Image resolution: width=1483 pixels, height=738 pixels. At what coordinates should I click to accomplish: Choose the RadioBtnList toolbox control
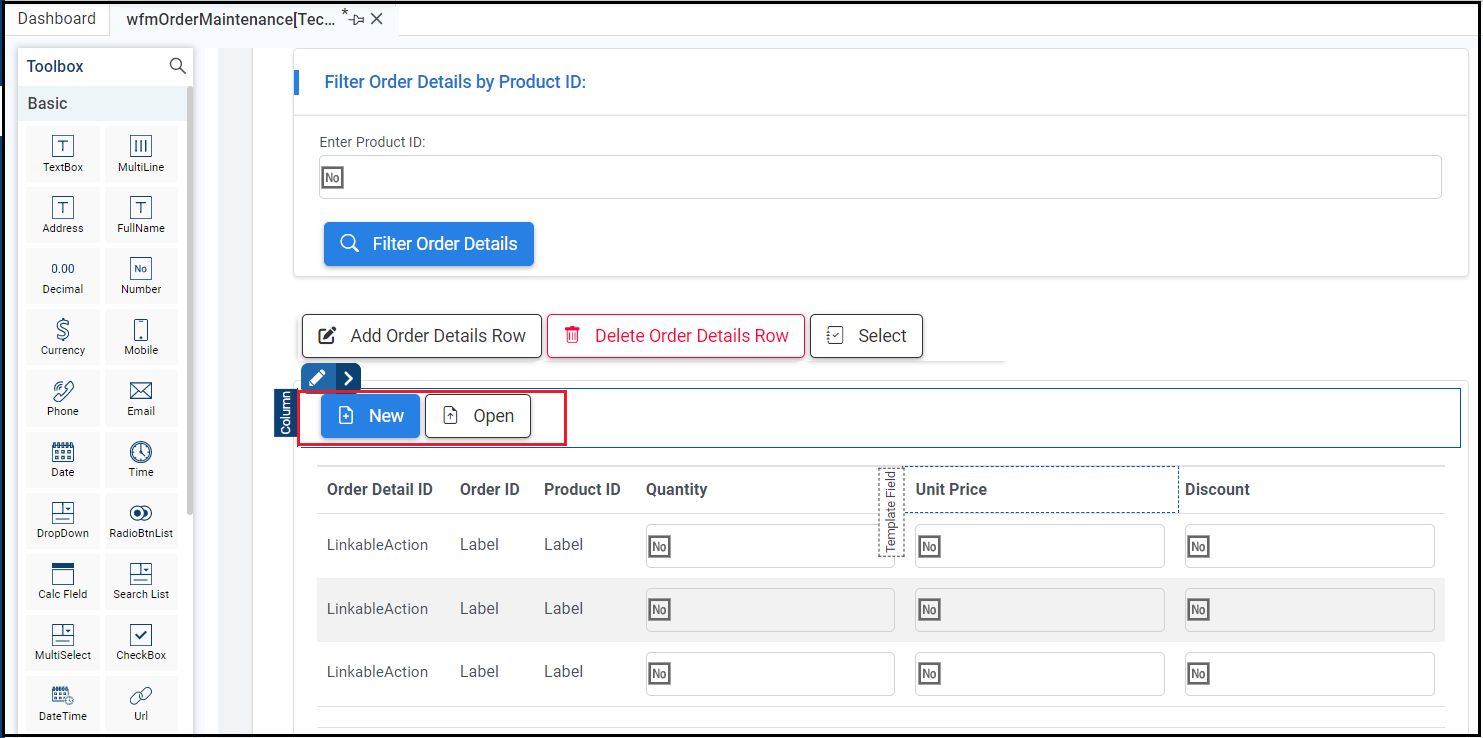pos(141,519)
